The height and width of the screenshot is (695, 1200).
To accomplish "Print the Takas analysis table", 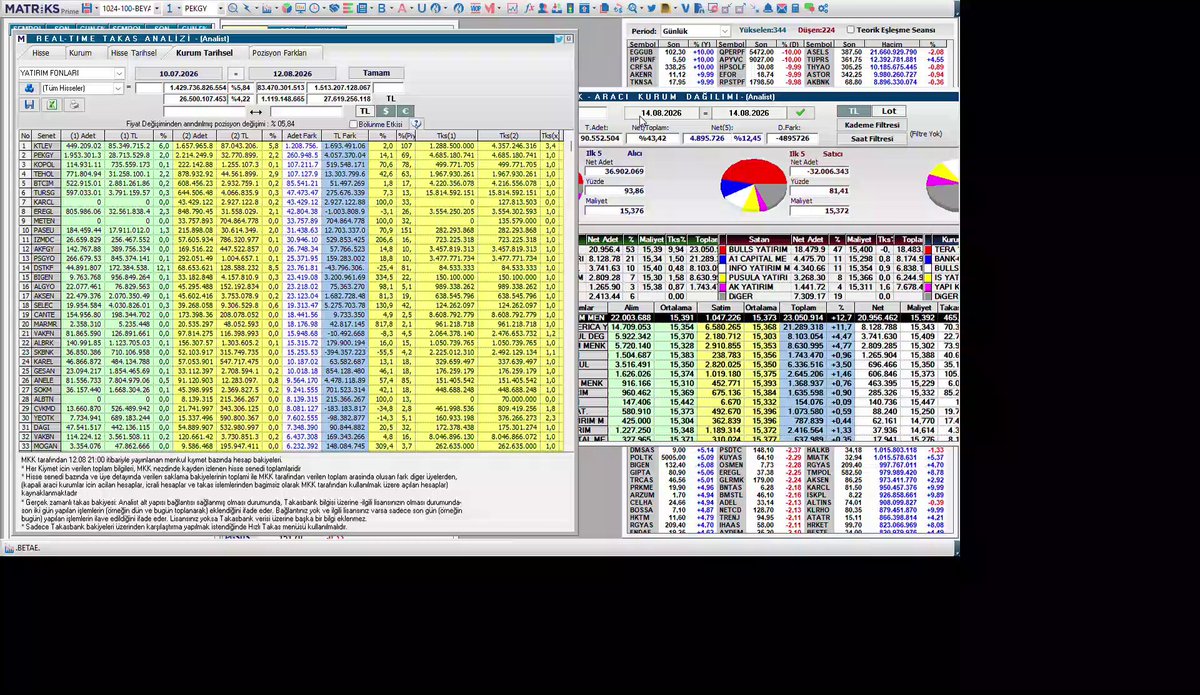I will coord(74,104).
